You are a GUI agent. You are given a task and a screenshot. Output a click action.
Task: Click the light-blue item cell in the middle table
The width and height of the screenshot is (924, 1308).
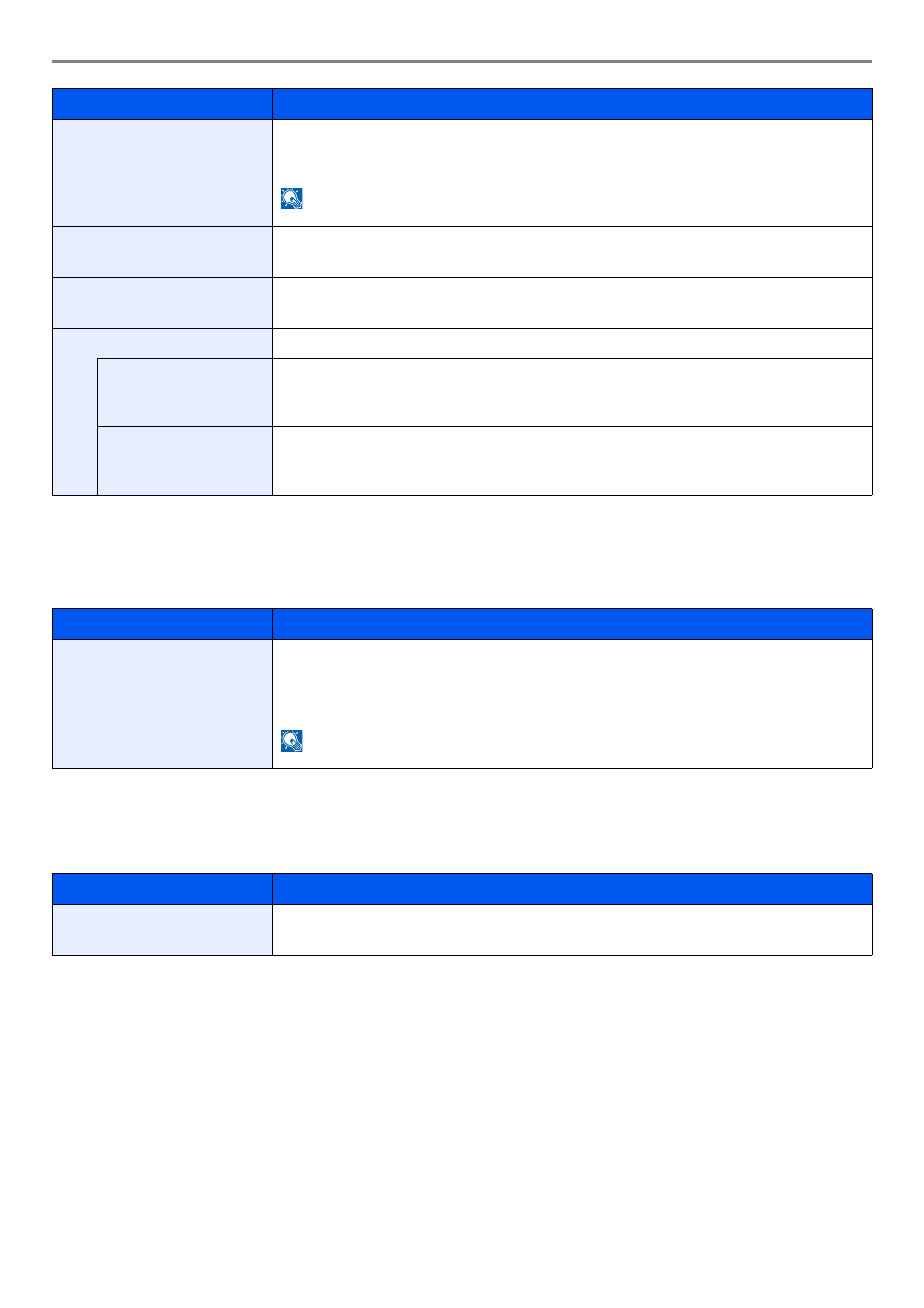pos(163,704)
